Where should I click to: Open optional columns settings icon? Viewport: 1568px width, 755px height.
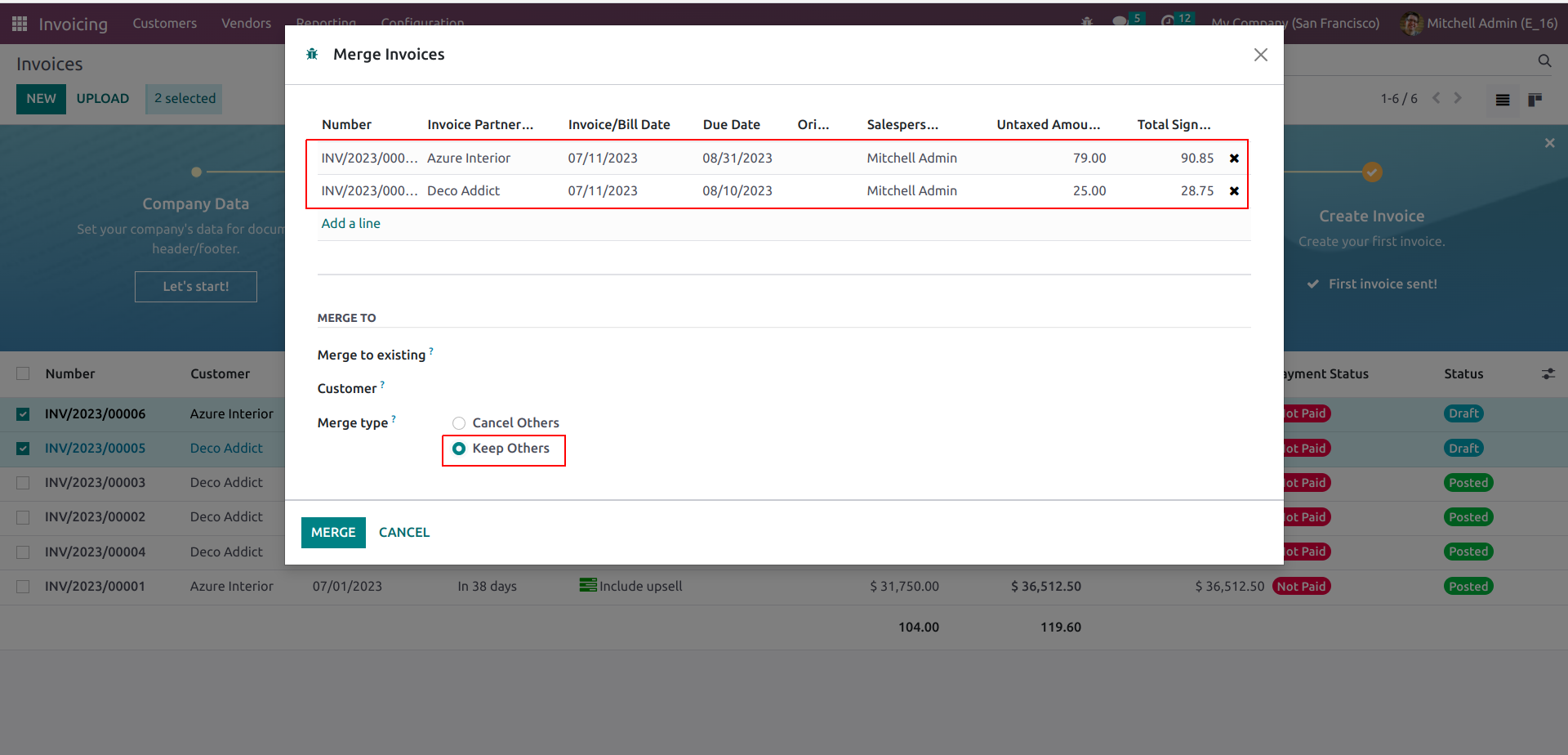click(x=1548, y=373)
